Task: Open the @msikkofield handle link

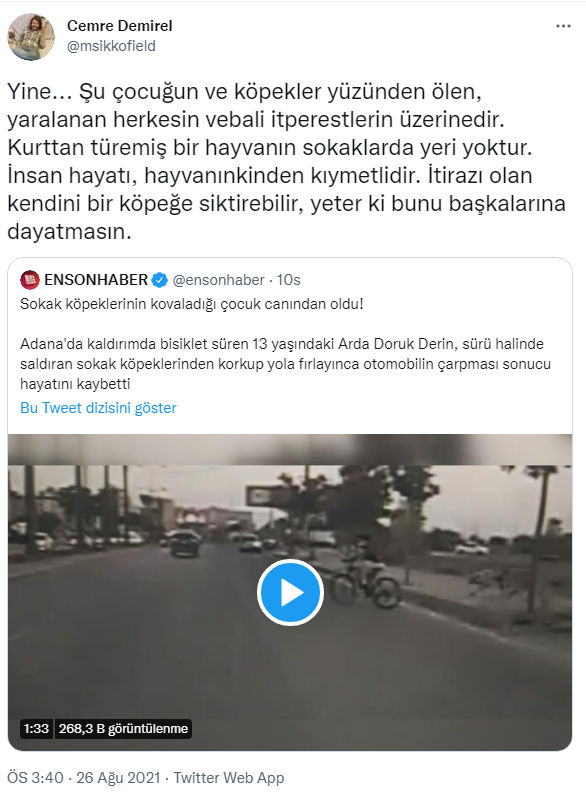Action: pos(111,46)
